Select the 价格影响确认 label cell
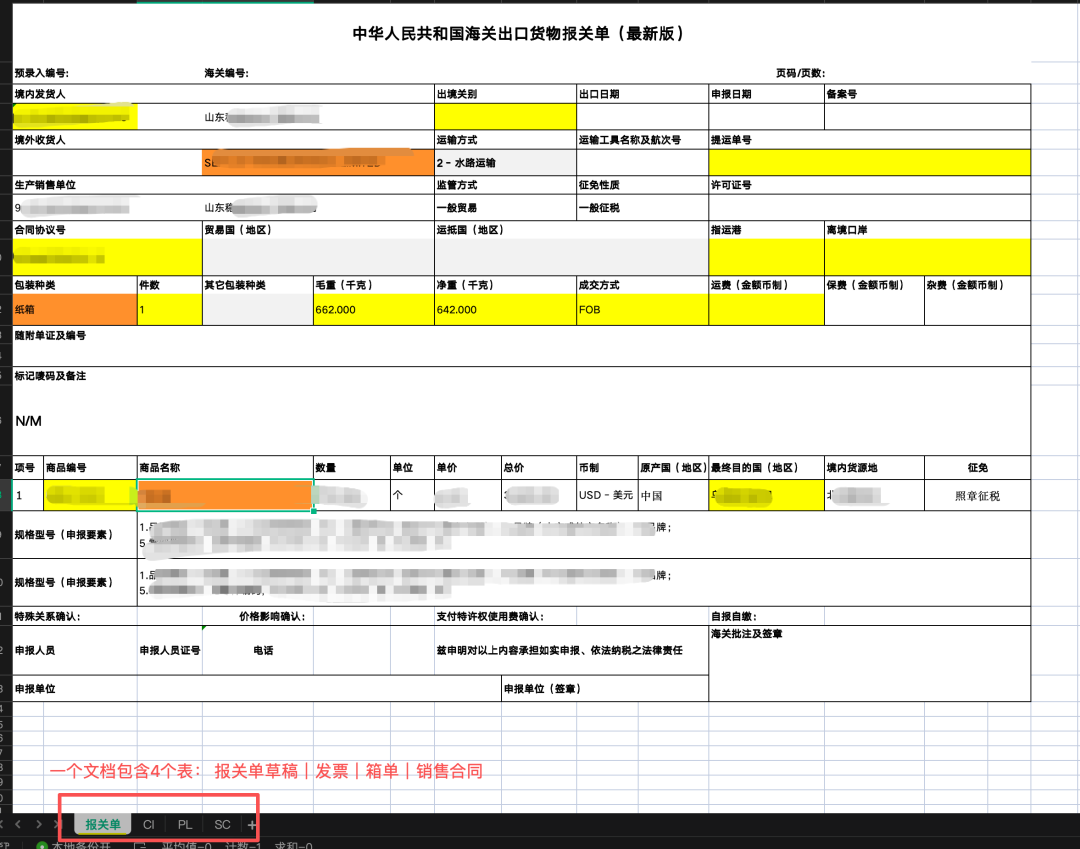This screenshot has width=1080, height=849. (x=271, y=616)
